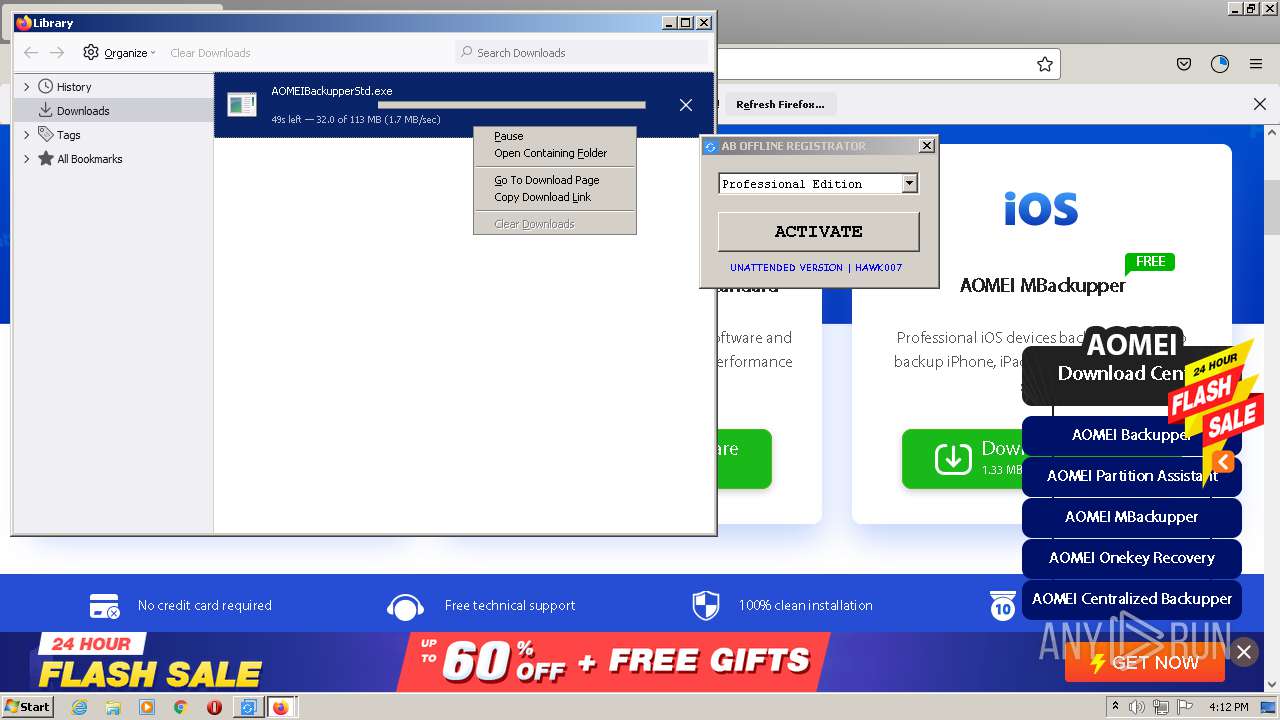Expand the History tree node
Screen dimensions: 1280x720
pos(27,87)
